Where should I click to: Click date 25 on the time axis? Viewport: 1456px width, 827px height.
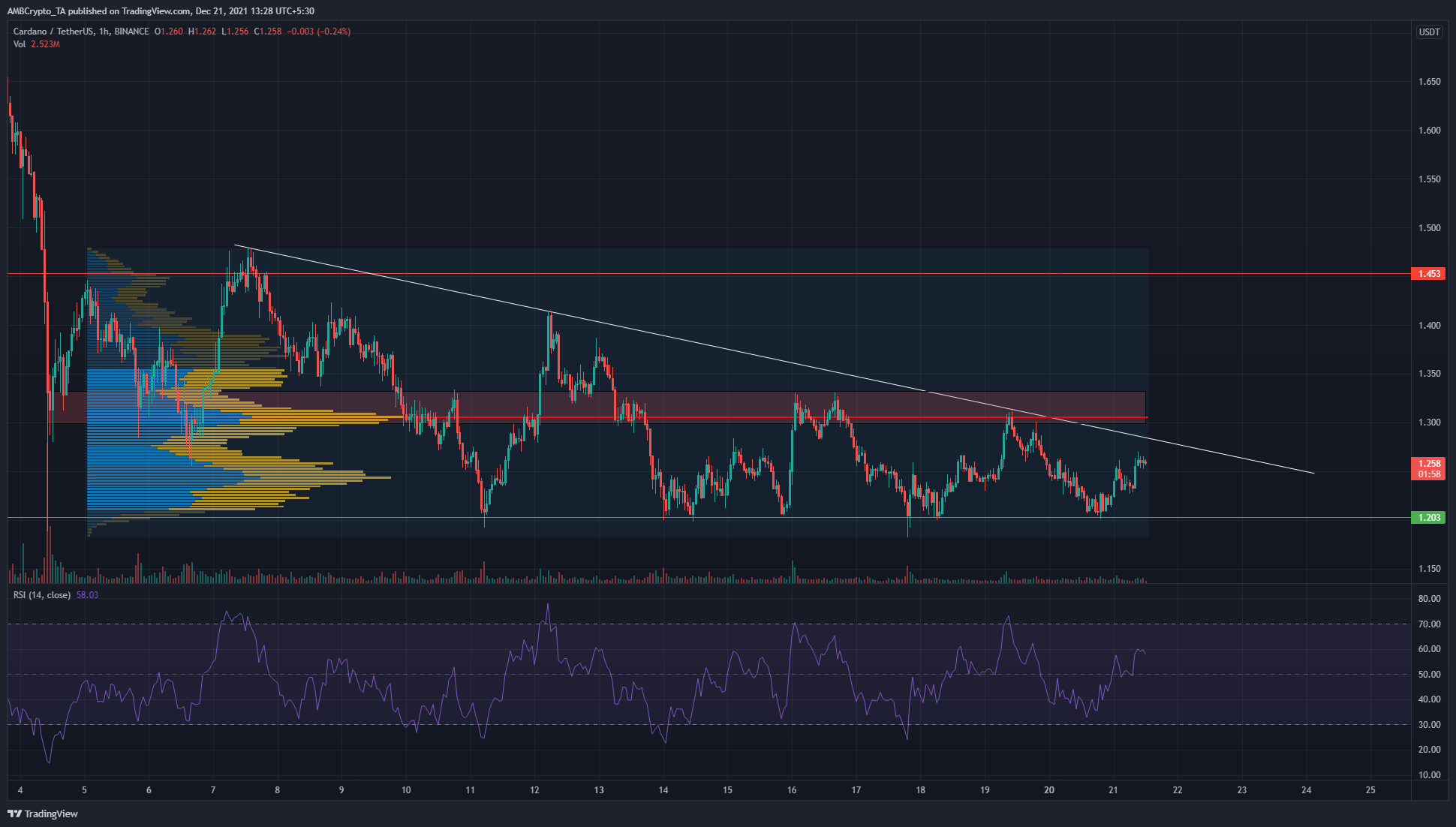tap(1370, 790)
